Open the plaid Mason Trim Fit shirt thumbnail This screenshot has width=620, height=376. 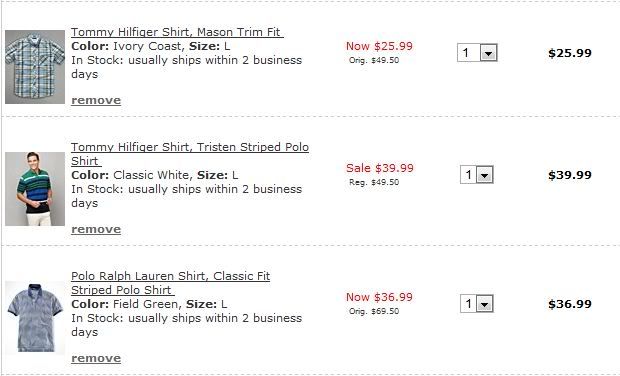35,67
